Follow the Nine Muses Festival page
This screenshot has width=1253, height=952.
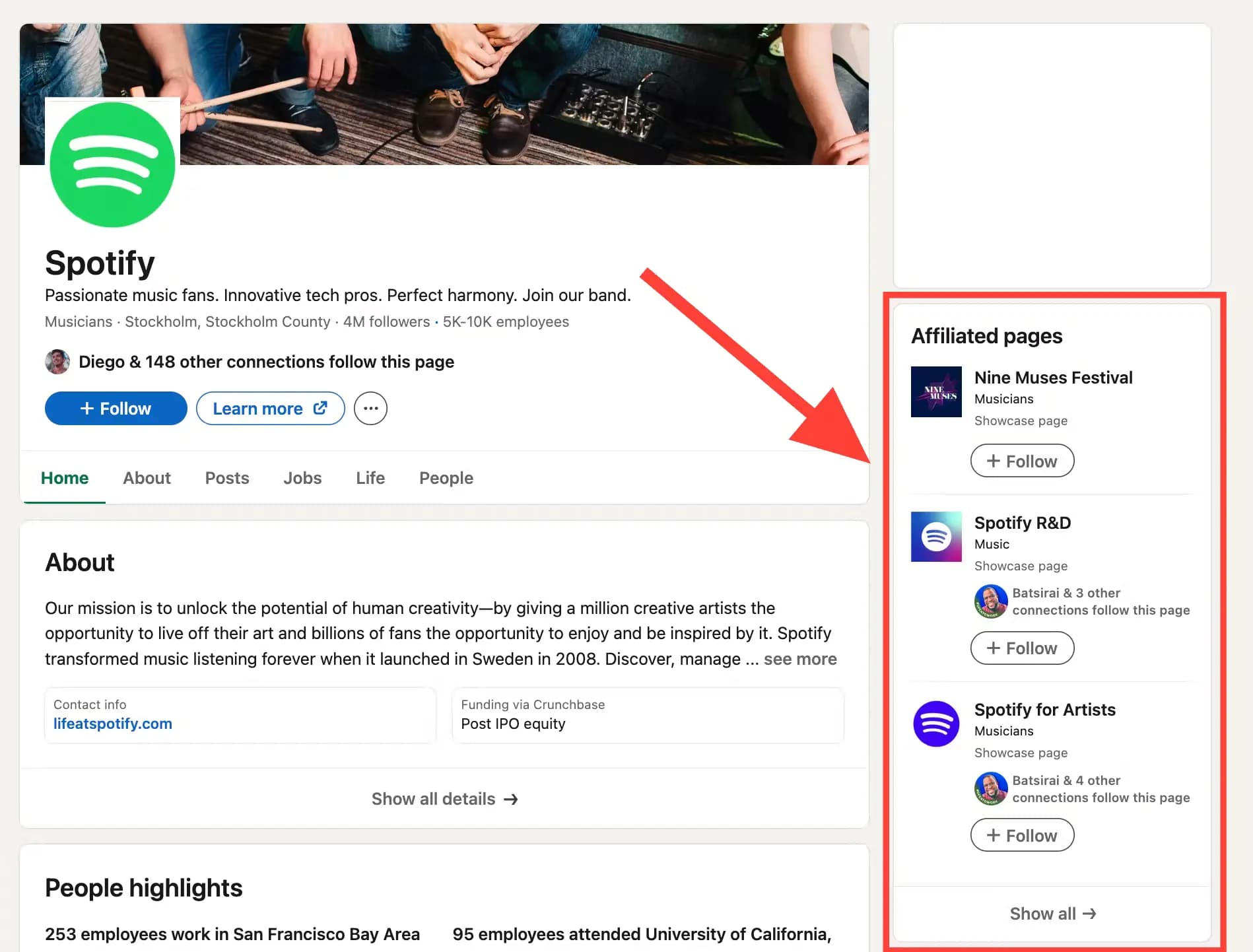coord(1022,460)
